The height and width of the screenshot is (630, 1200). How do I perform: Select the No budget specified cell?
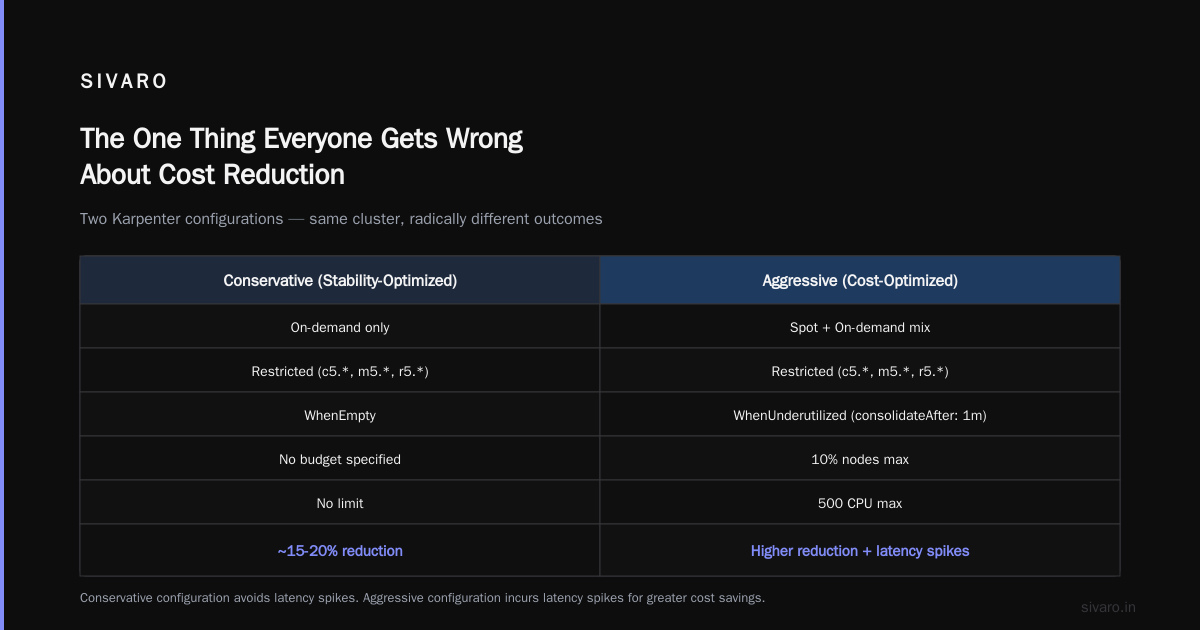[x=340, y=459]
